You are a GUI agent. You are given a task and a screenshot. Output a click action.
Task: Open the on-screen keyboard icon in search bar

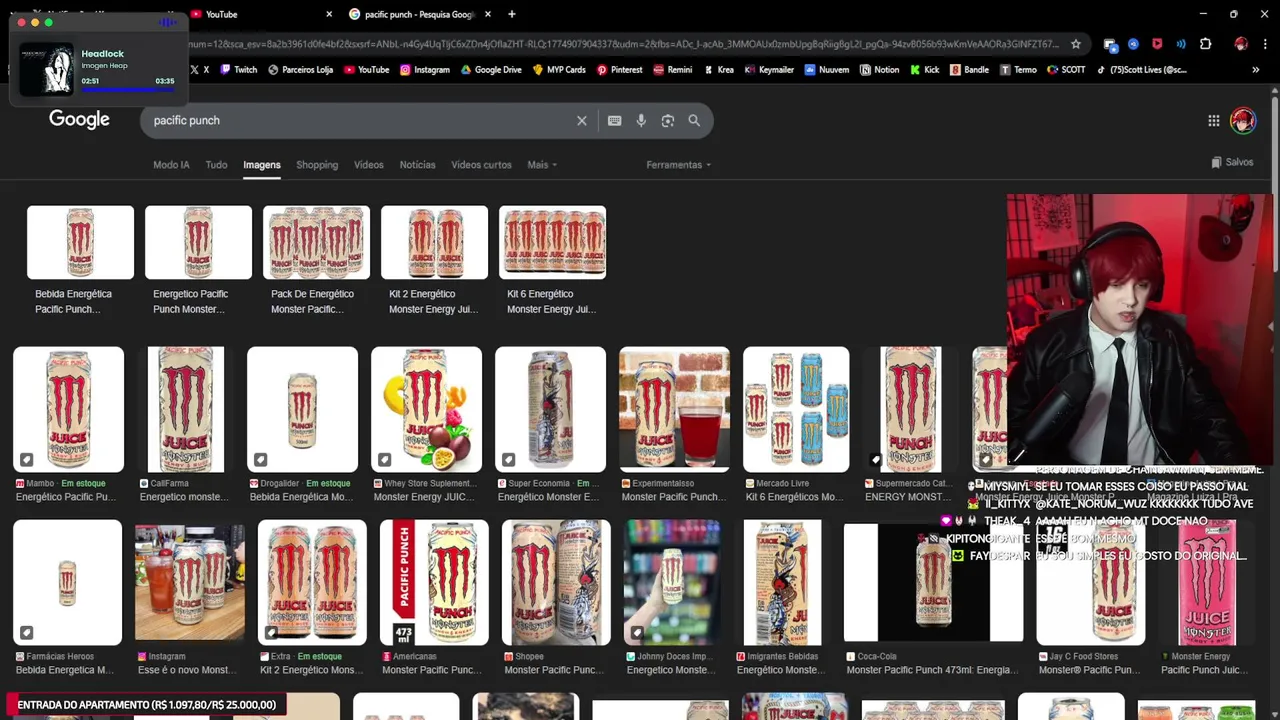[x=615, y=120]
